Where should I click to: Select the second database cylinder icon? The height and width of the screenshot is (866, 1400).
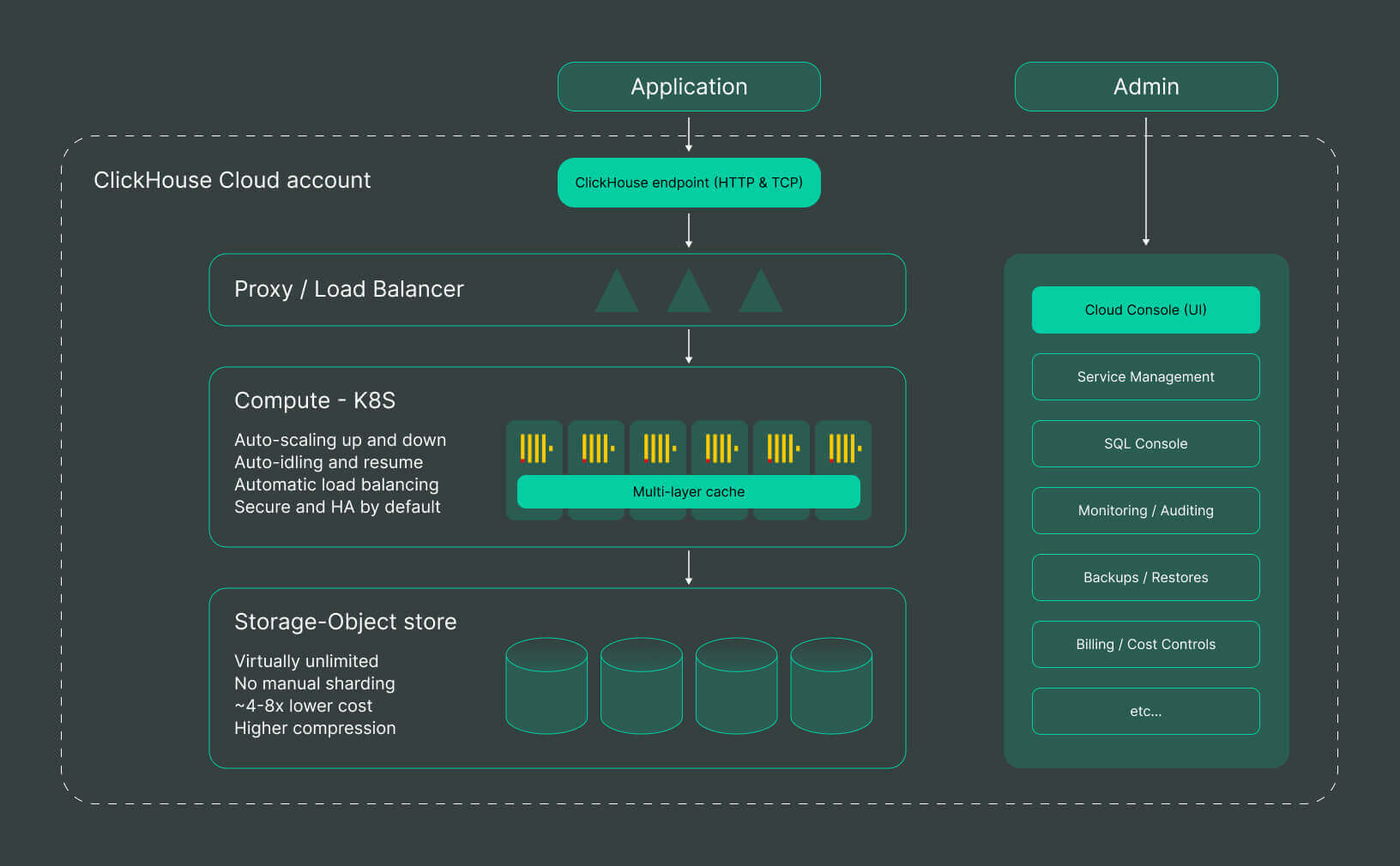click(641, 686)
